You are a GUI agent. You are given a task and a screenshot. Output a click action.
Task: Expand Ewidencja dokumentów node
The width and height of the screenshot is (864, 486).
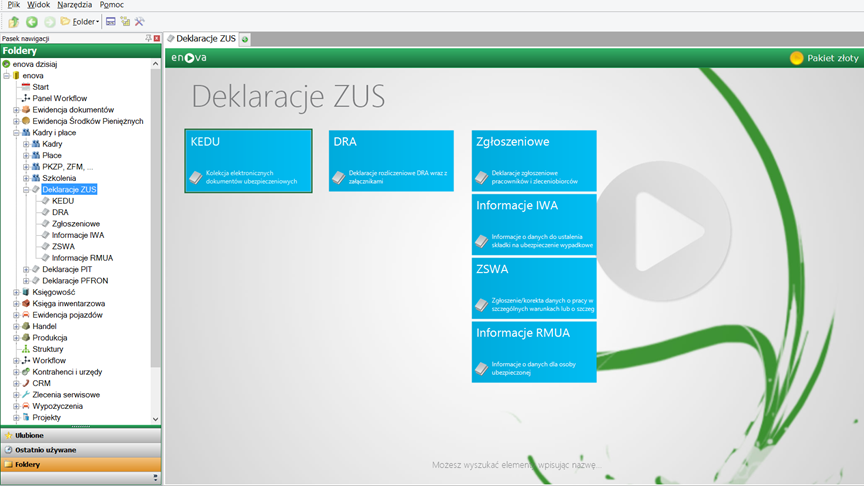pos(17,110)
